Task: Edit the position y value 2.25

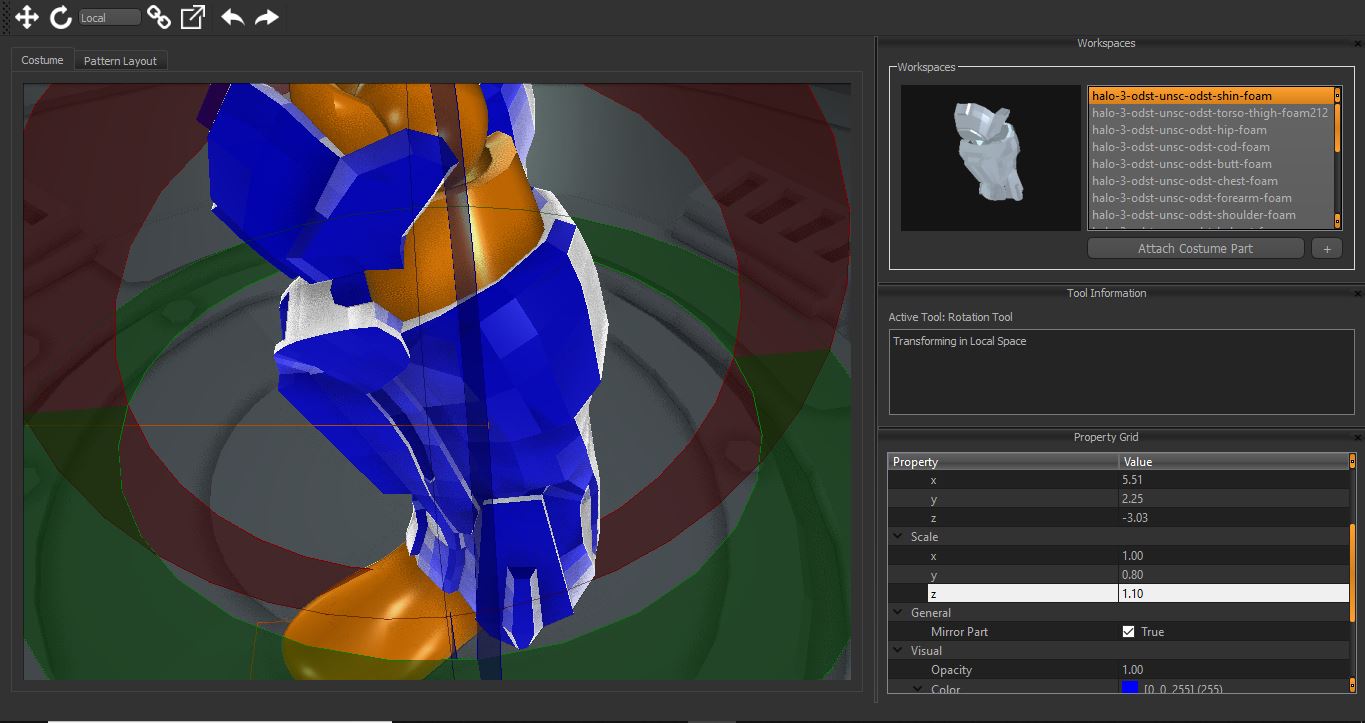Action: coord(1233,499)
